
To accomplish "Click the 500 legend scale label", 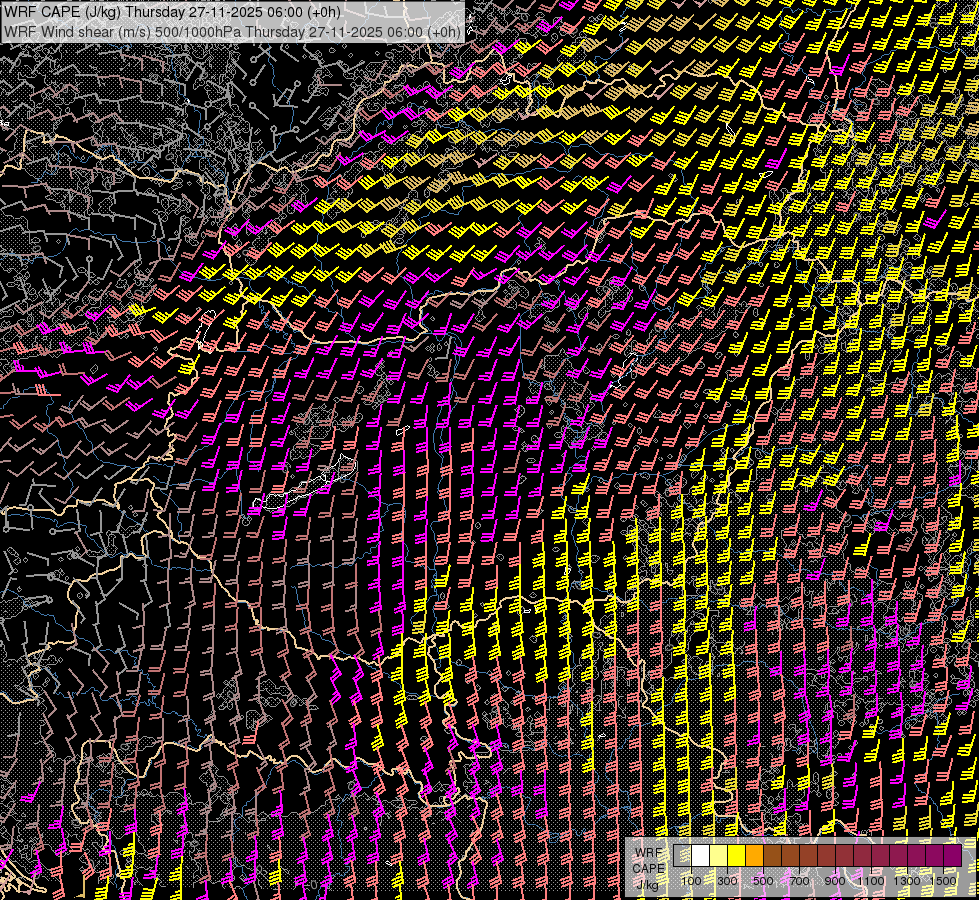I will coord(763,881).
